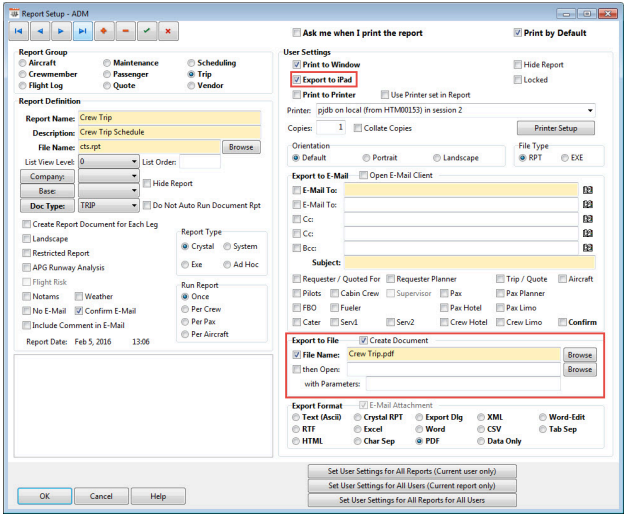
Task: Check Open E-Mail Client checkbox
Action: pos(363,175)
